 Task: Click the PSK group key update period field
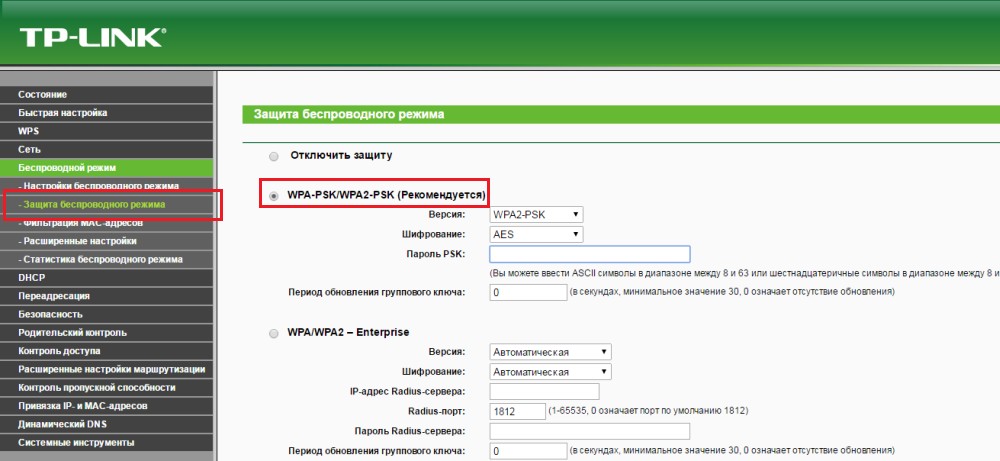tap(528, 293)
